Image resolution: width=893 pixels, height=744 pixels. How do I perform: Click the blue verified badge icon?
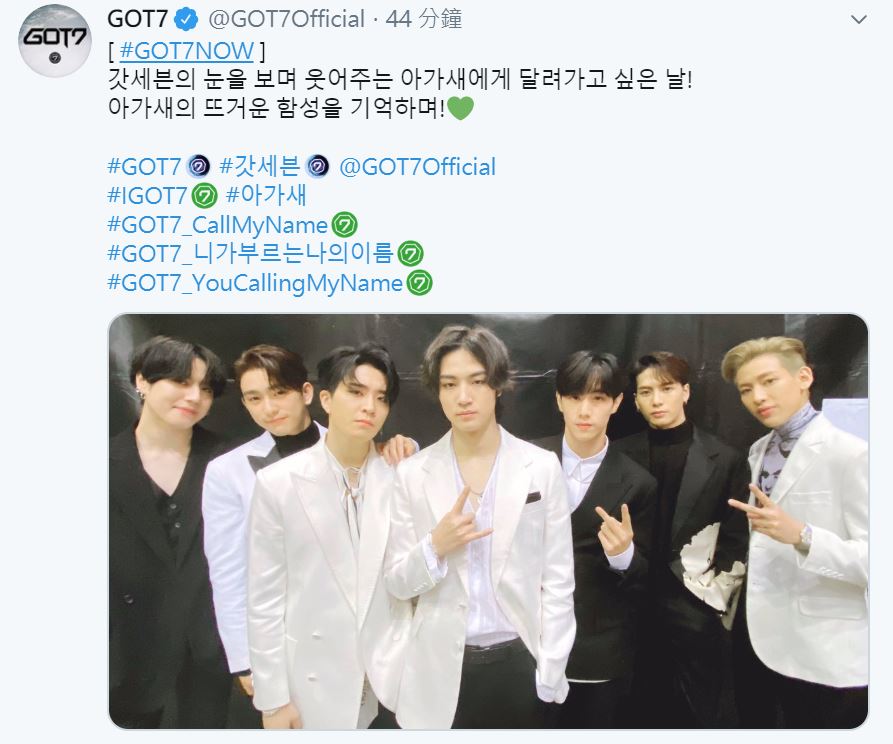(186, 19)
